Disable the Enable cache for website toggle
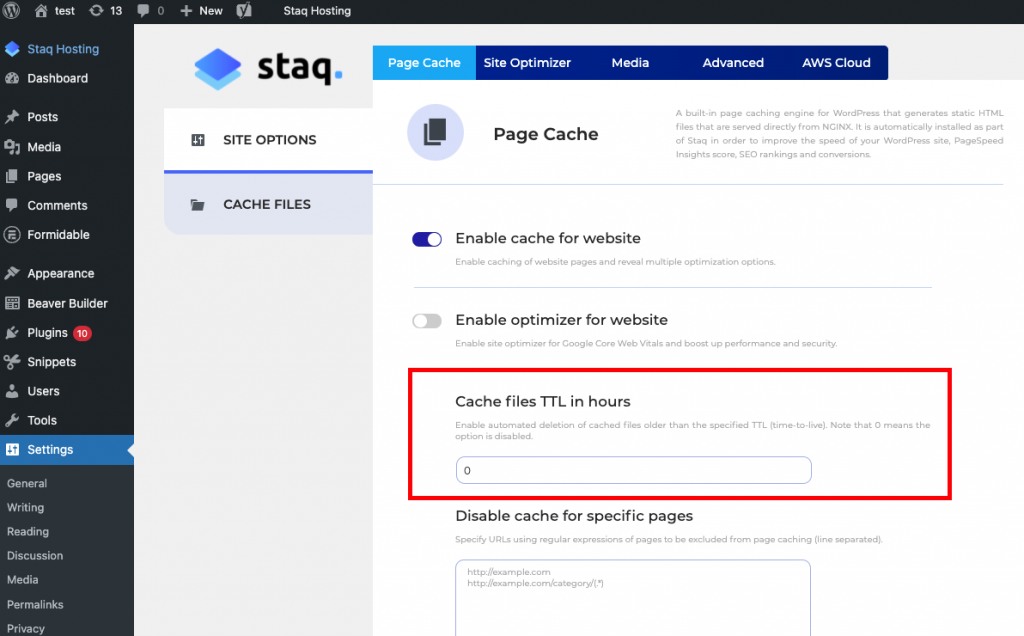1024x636 pixels. click(427, 239)
